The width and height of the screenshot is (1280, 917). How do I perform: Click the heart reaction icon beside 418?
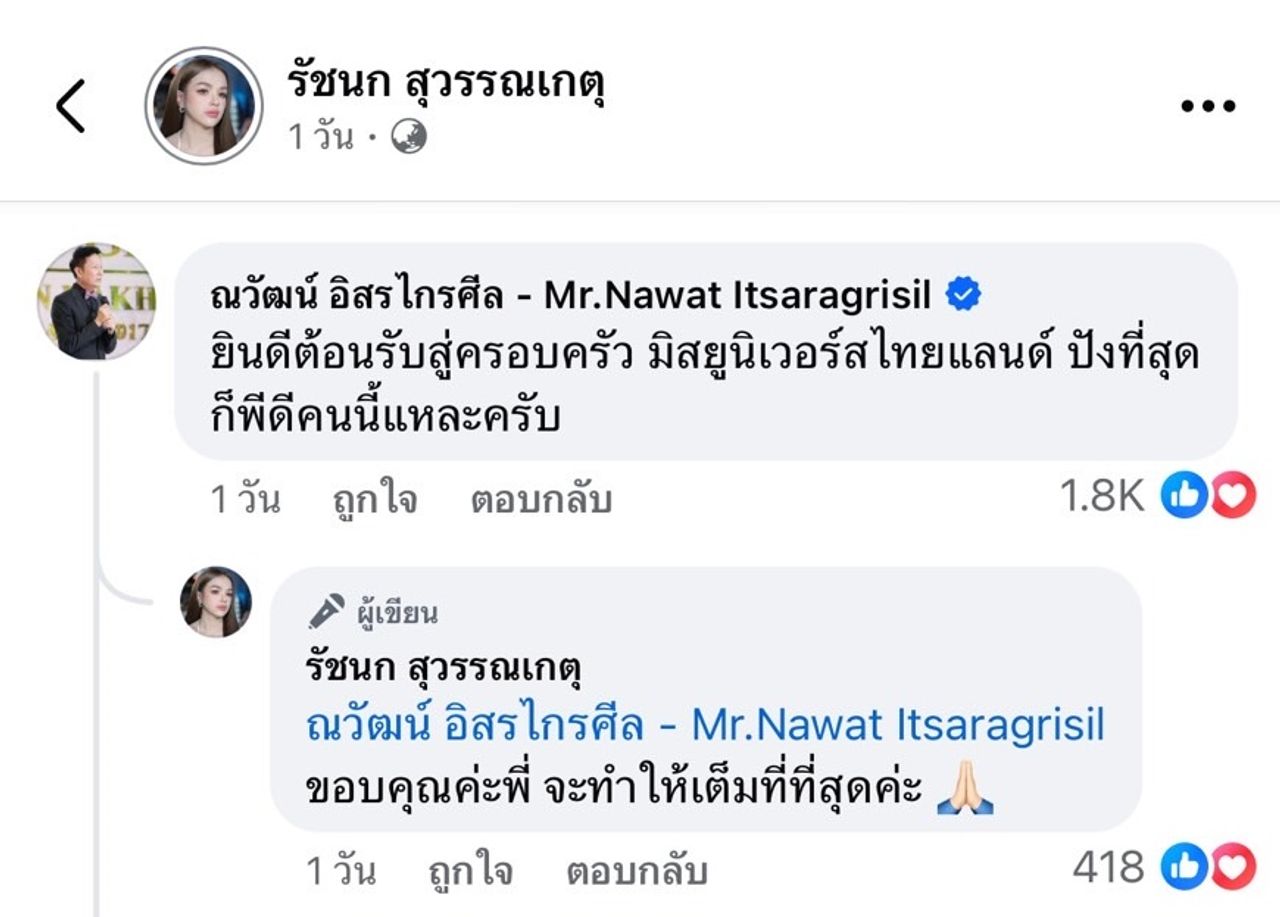(1233, 867)
